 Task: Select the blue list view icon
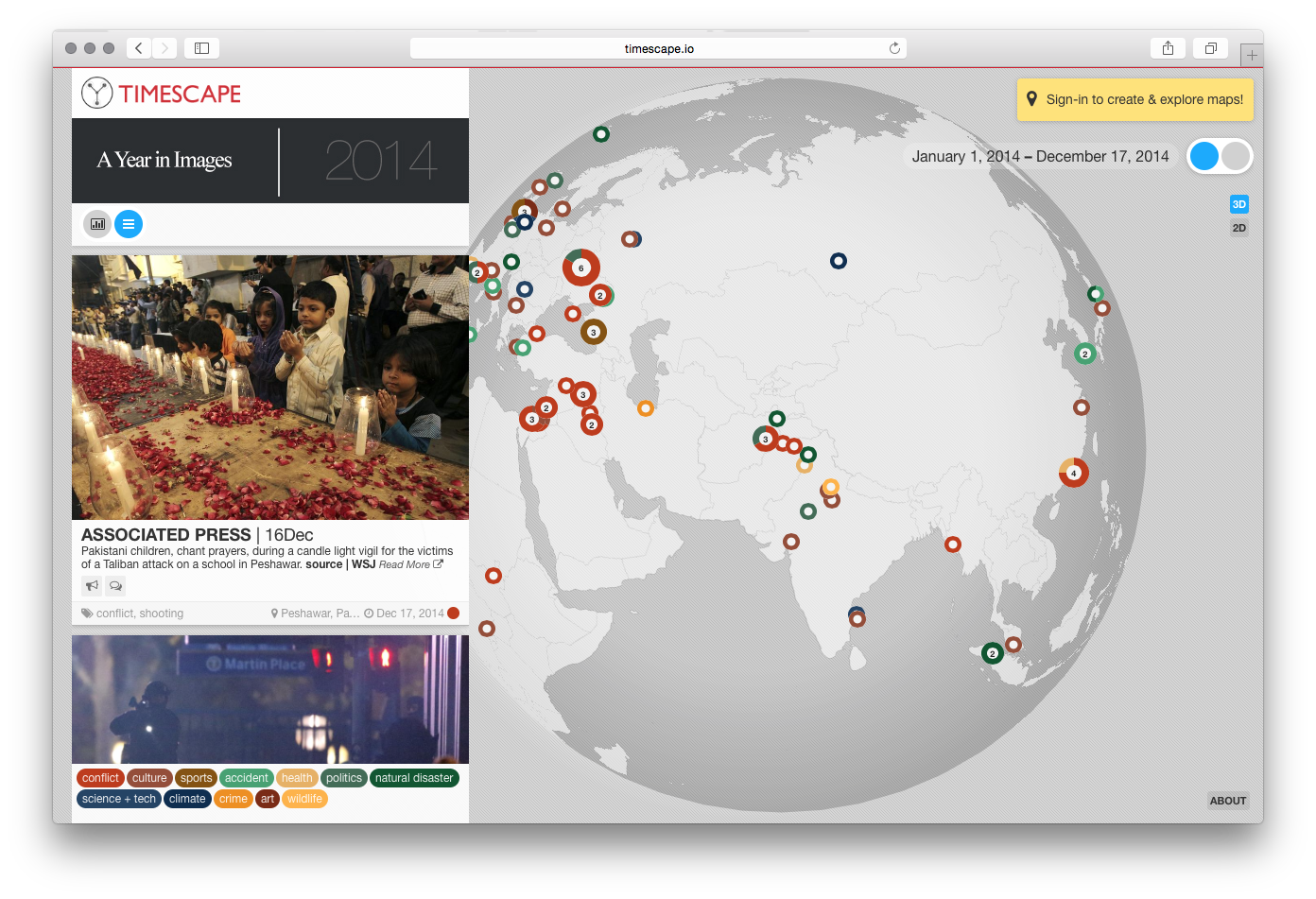(x=129, y=224)
